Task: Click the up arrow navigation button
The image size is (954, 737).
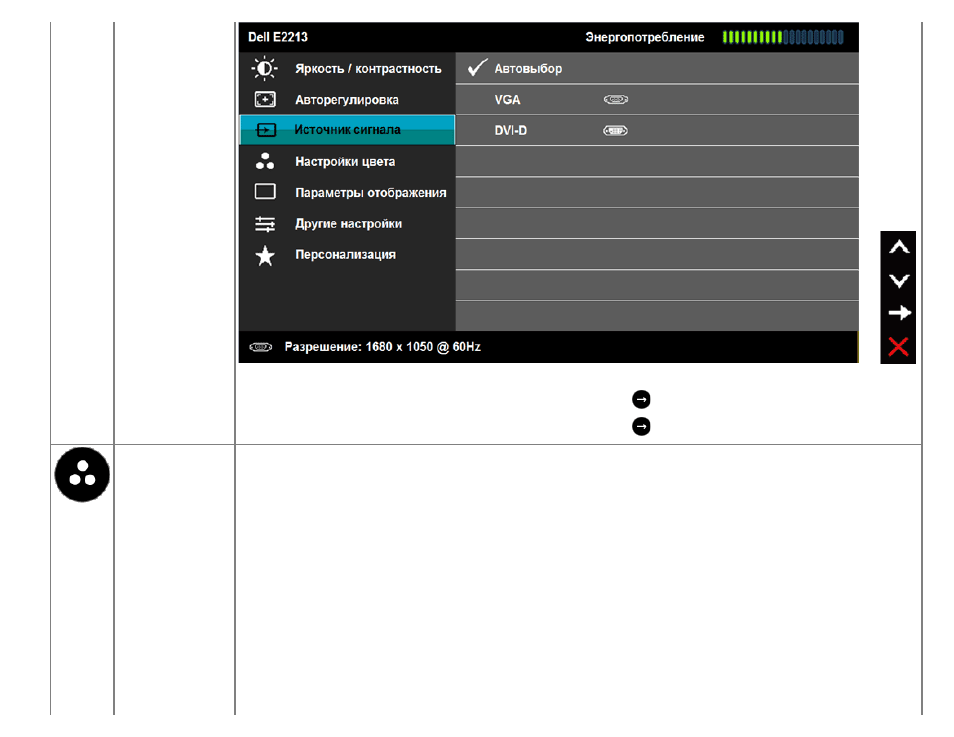Action: click(x=899, y=247)
